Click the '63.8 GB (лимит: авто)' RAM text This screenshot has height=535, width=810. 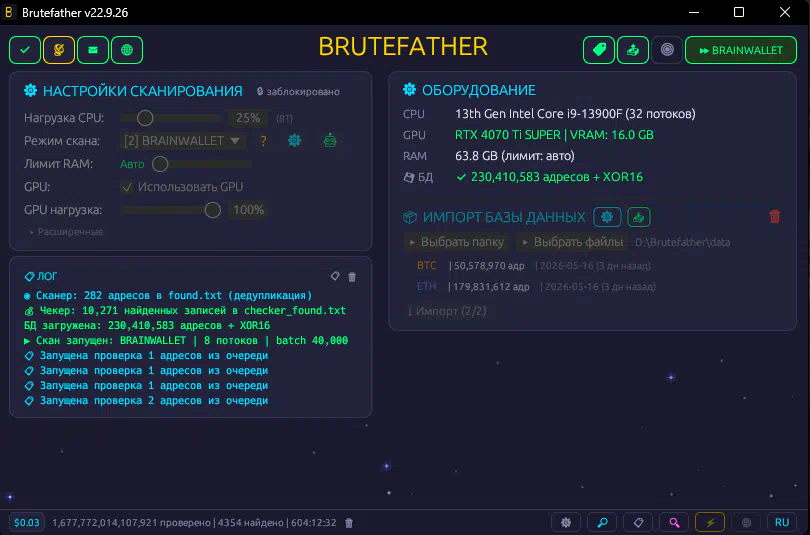click(x=515, y=156)
